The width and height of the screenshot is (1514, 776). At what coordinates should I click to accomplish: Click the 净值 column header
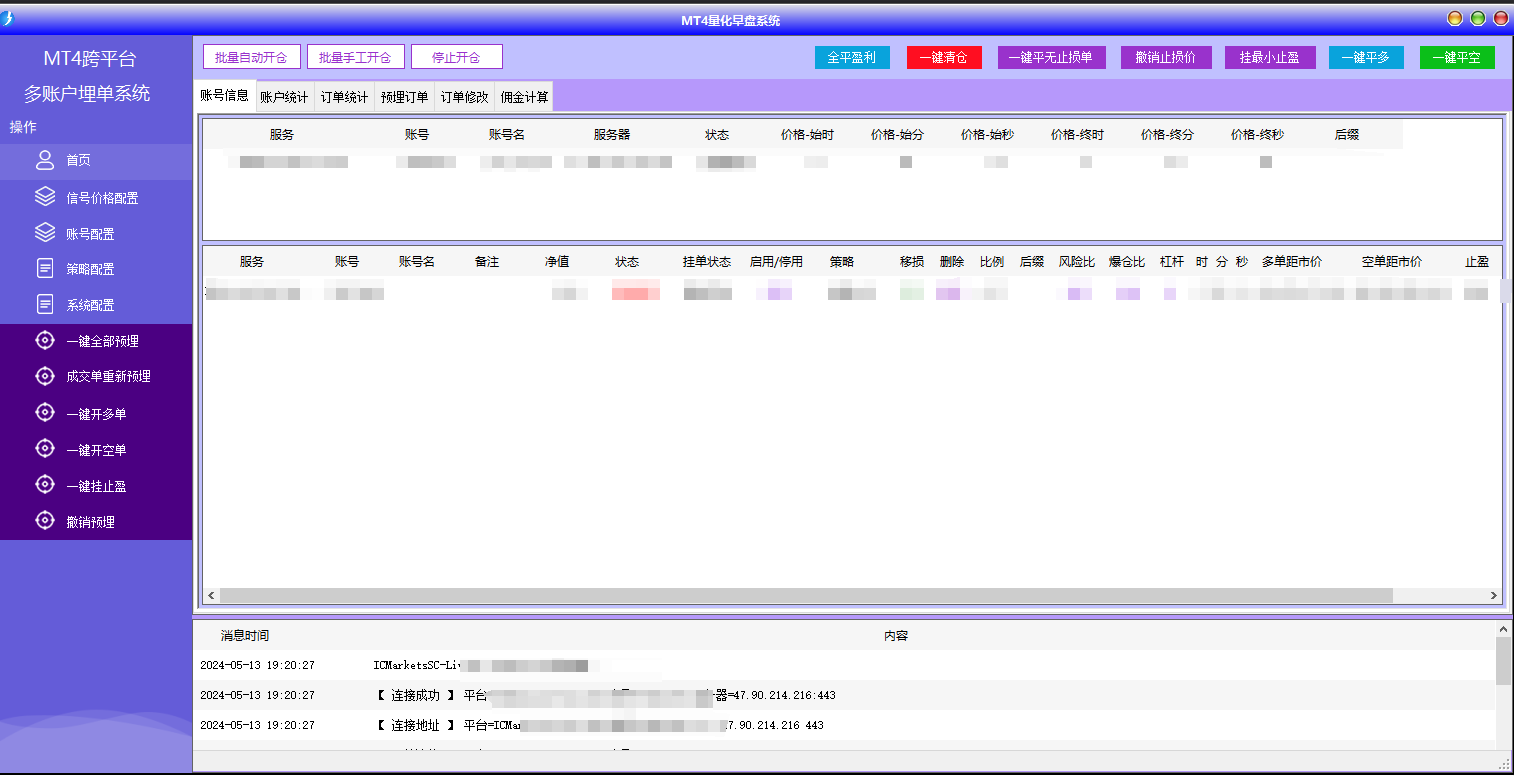click(x=556, y=262)
